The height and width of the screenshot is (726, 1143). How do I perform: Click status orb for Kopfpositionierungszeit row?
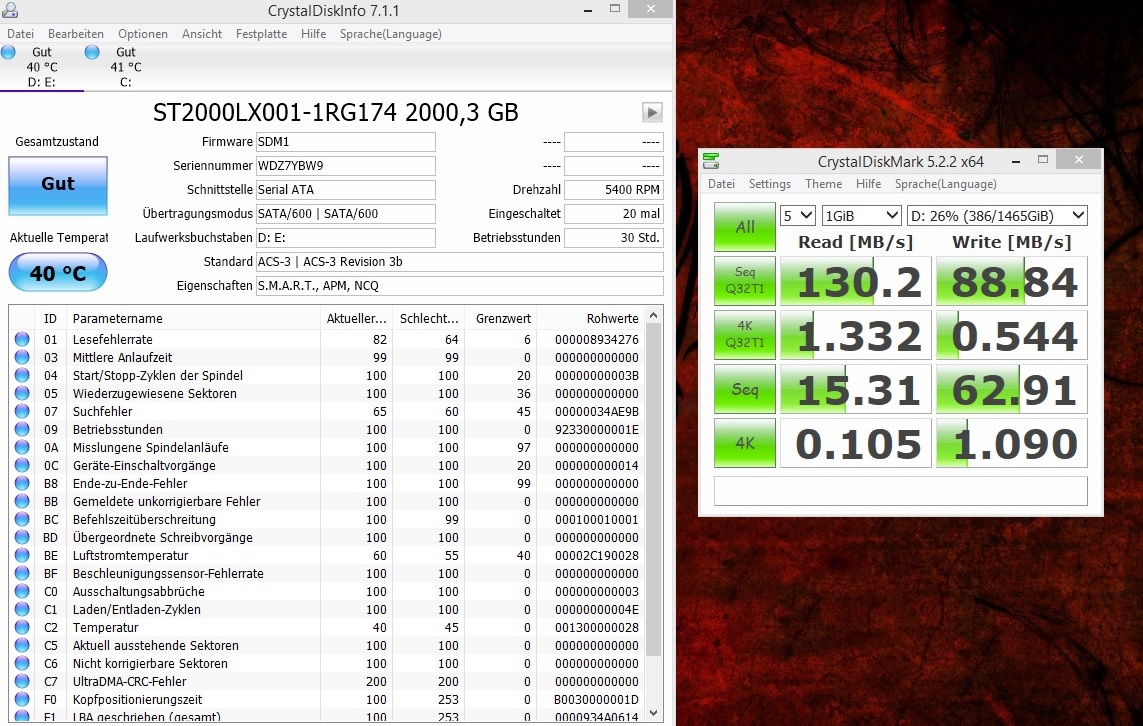click(x=22, y=699)
